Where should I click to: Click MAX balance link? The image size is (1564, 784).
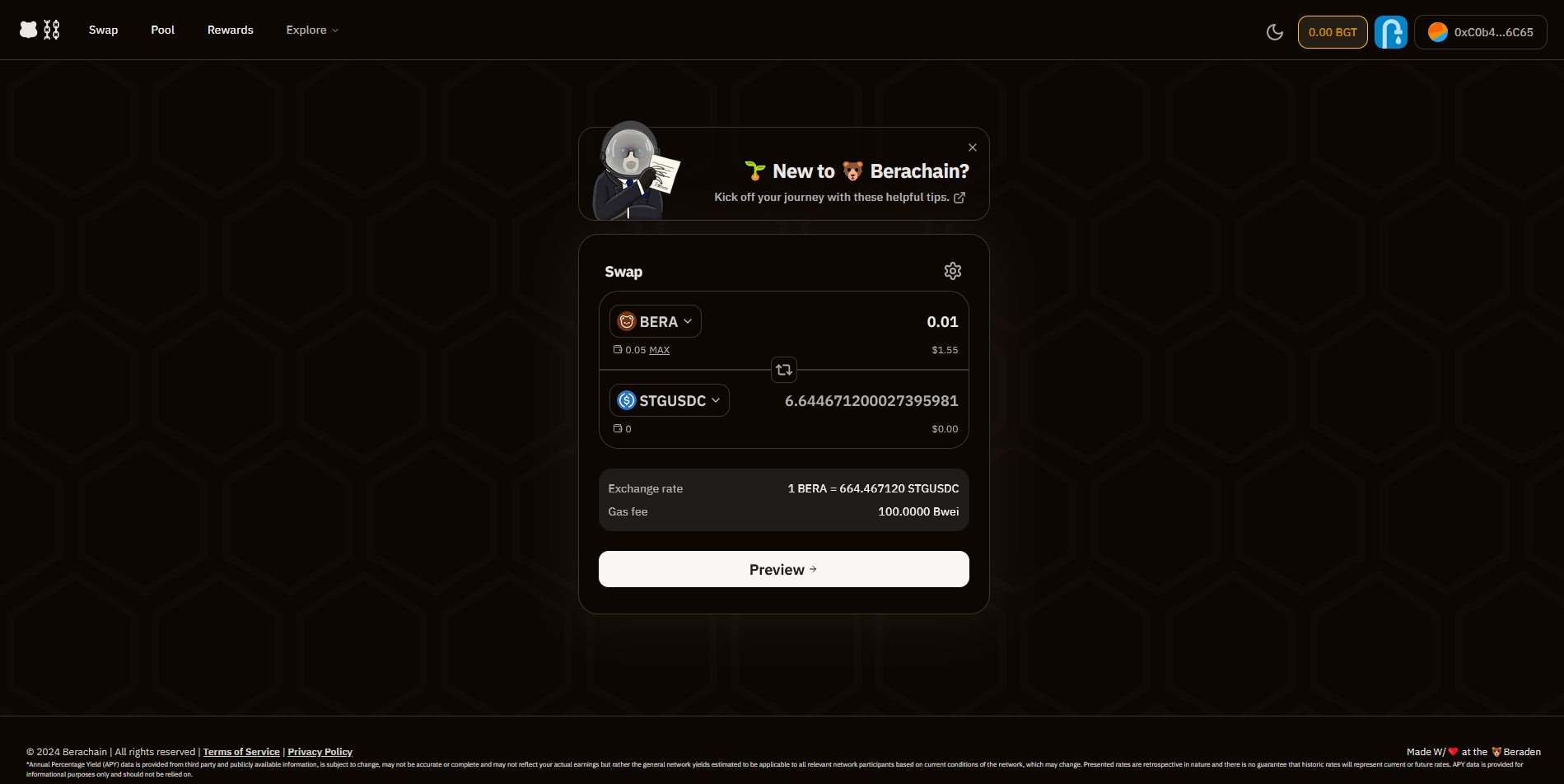coord(659,350)
